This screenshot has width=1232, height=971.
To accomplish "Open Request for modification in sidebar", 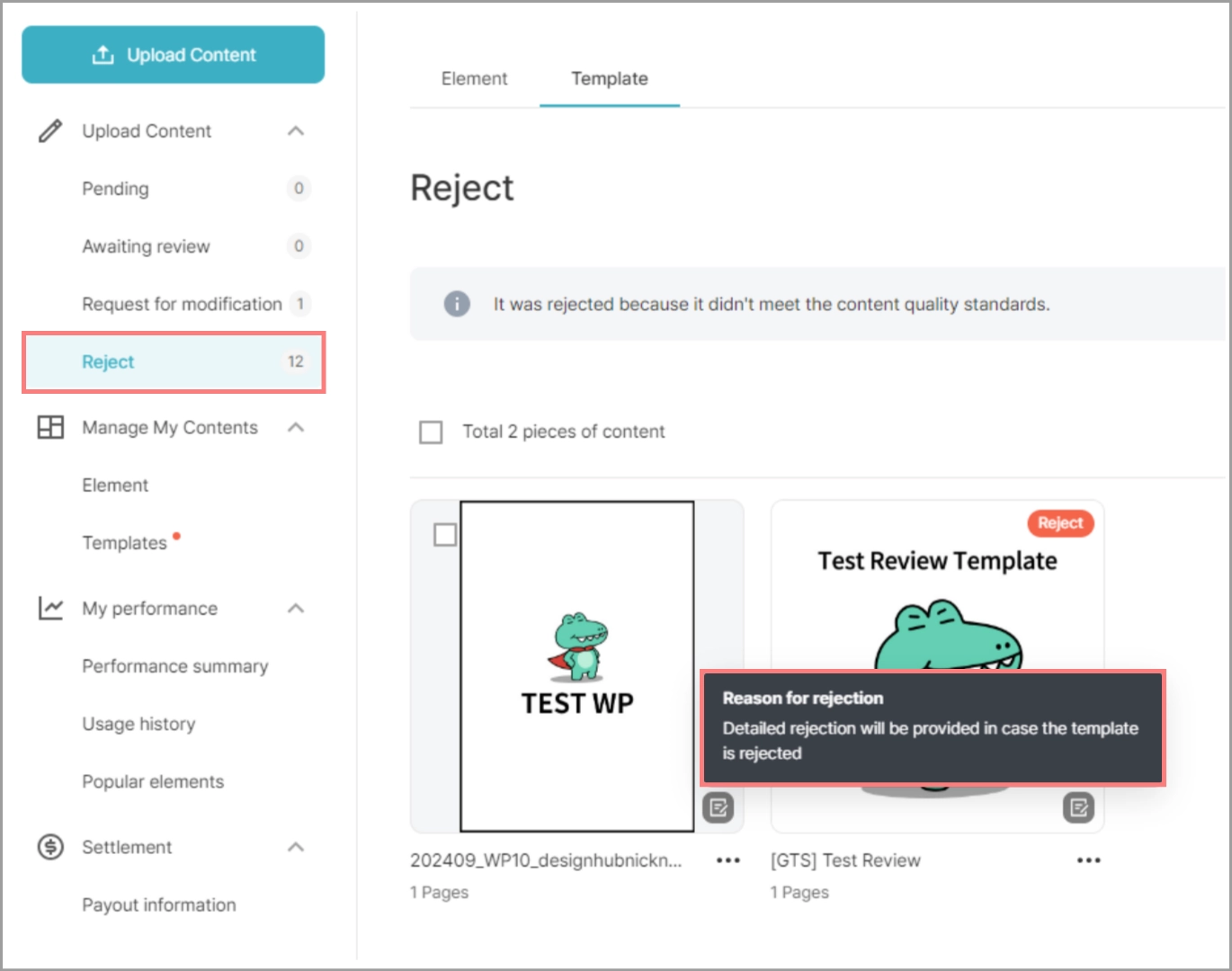I will click(182, 304).
